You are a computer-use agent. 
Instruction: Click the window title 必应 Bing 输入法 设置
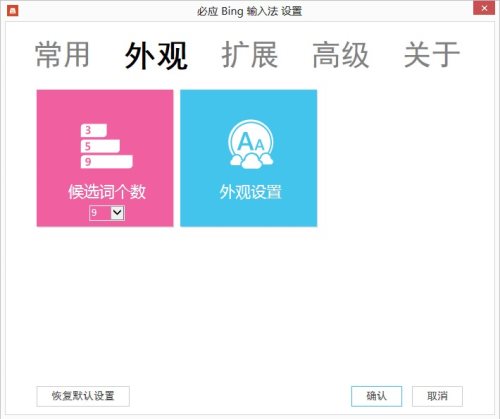point(249,11)
